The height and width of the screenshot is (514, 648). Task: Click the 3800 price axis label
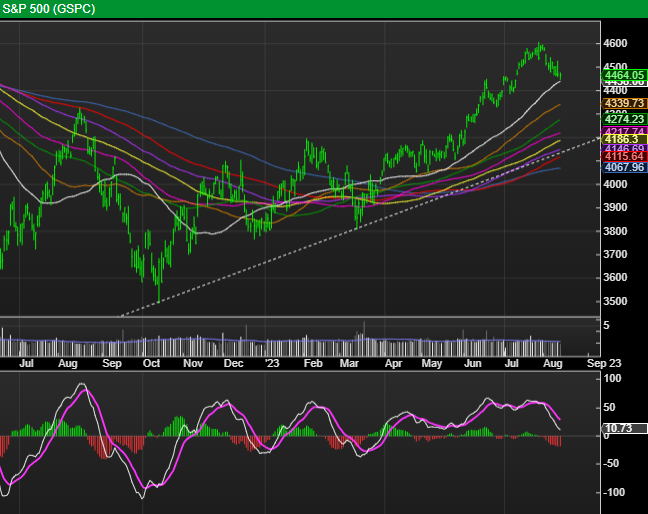tap(615, 231)
